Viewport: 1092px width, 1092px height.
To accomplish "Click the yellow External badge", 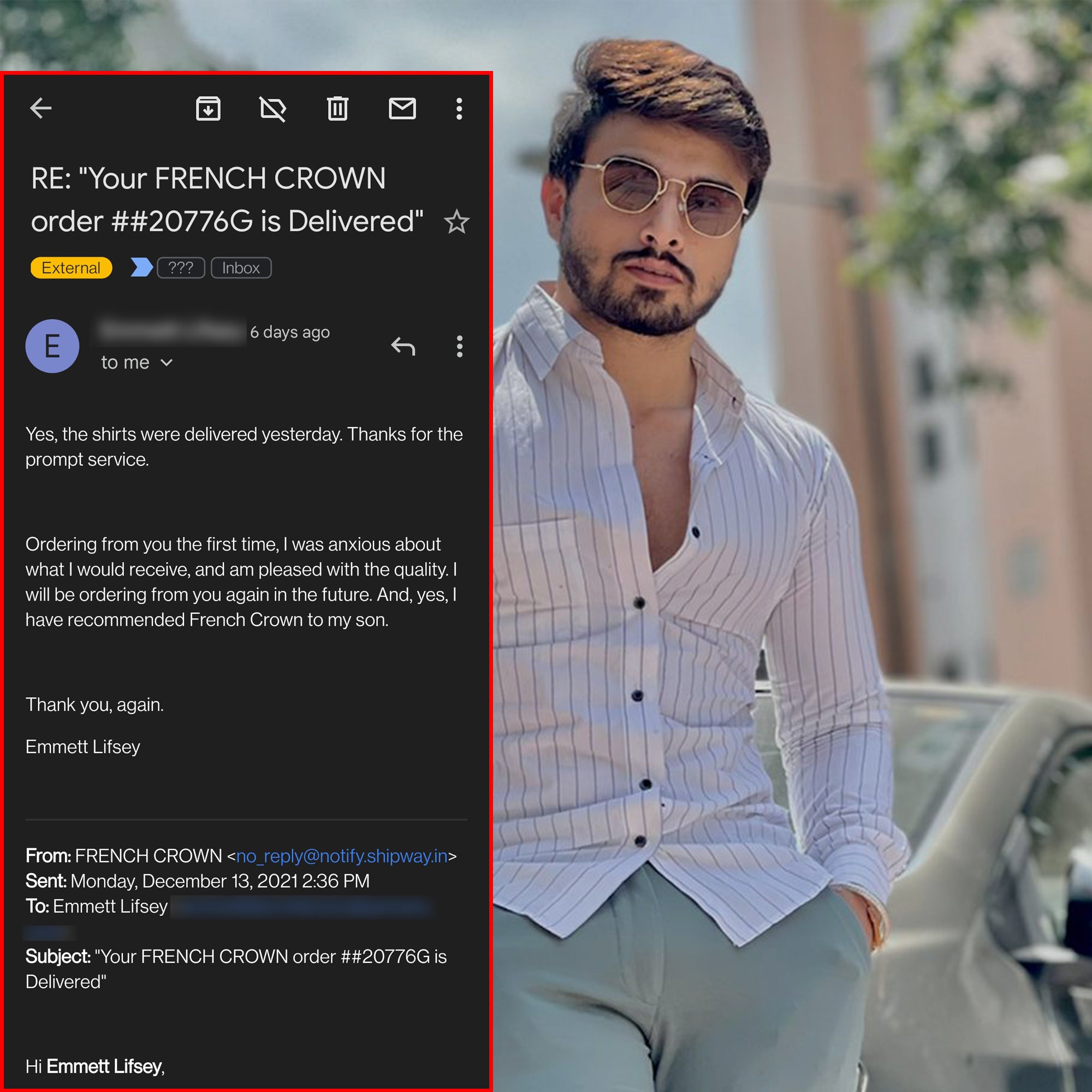I will (x=71, y=268).
